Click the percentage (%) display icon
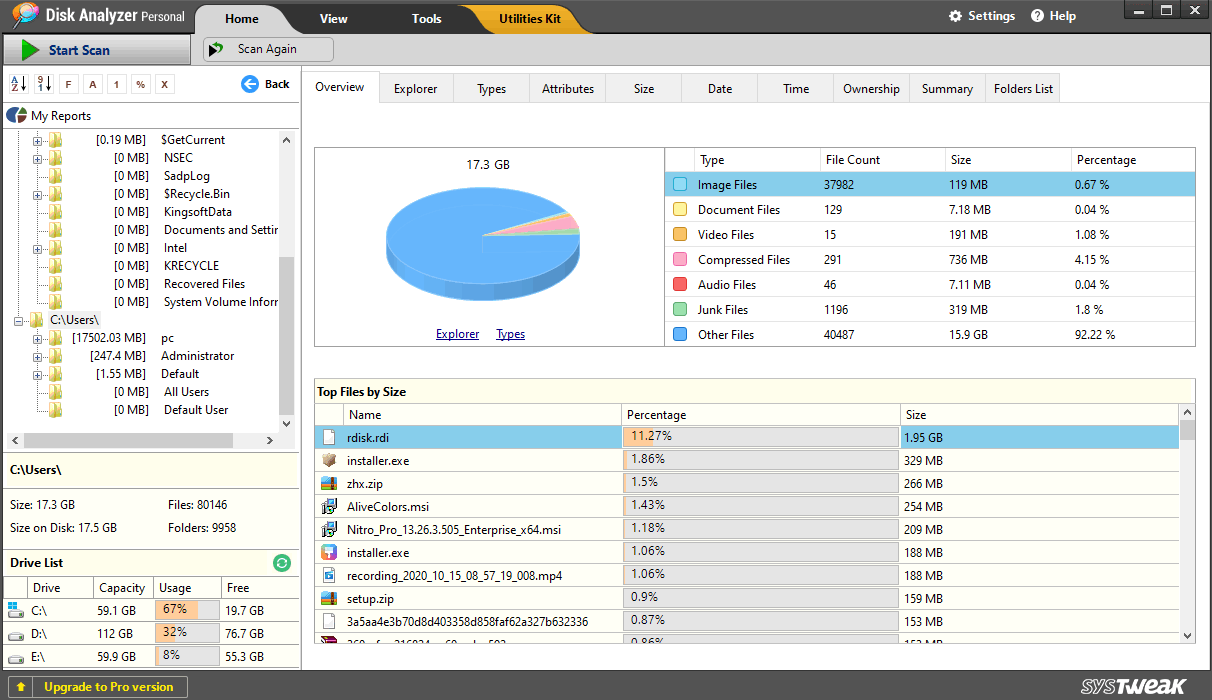The height and width of the screenshot is (700, 1212). click(141, 84)
